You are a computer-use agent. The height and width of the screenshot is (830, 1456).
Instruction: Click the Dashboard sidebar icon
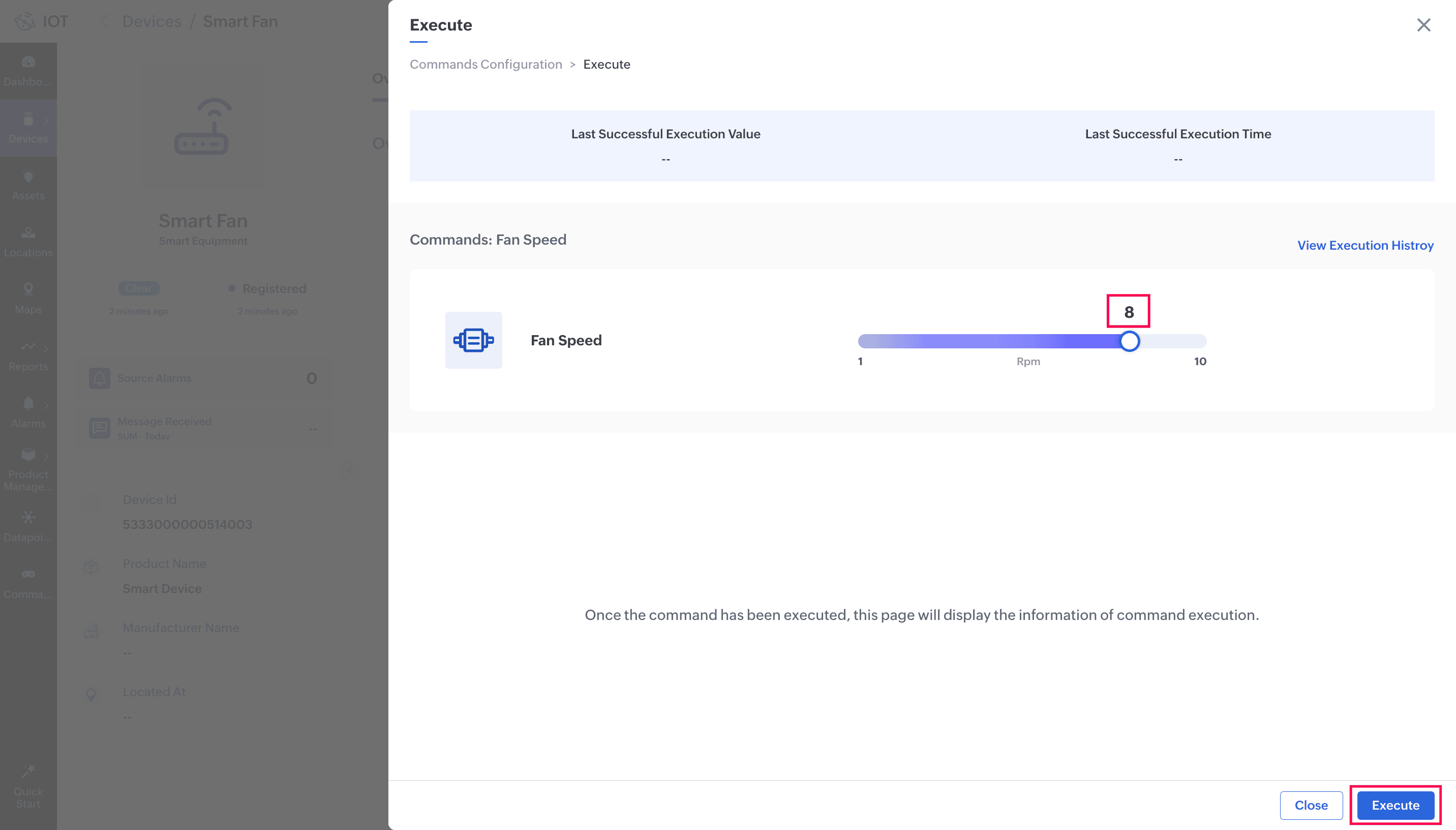[28, 62]
